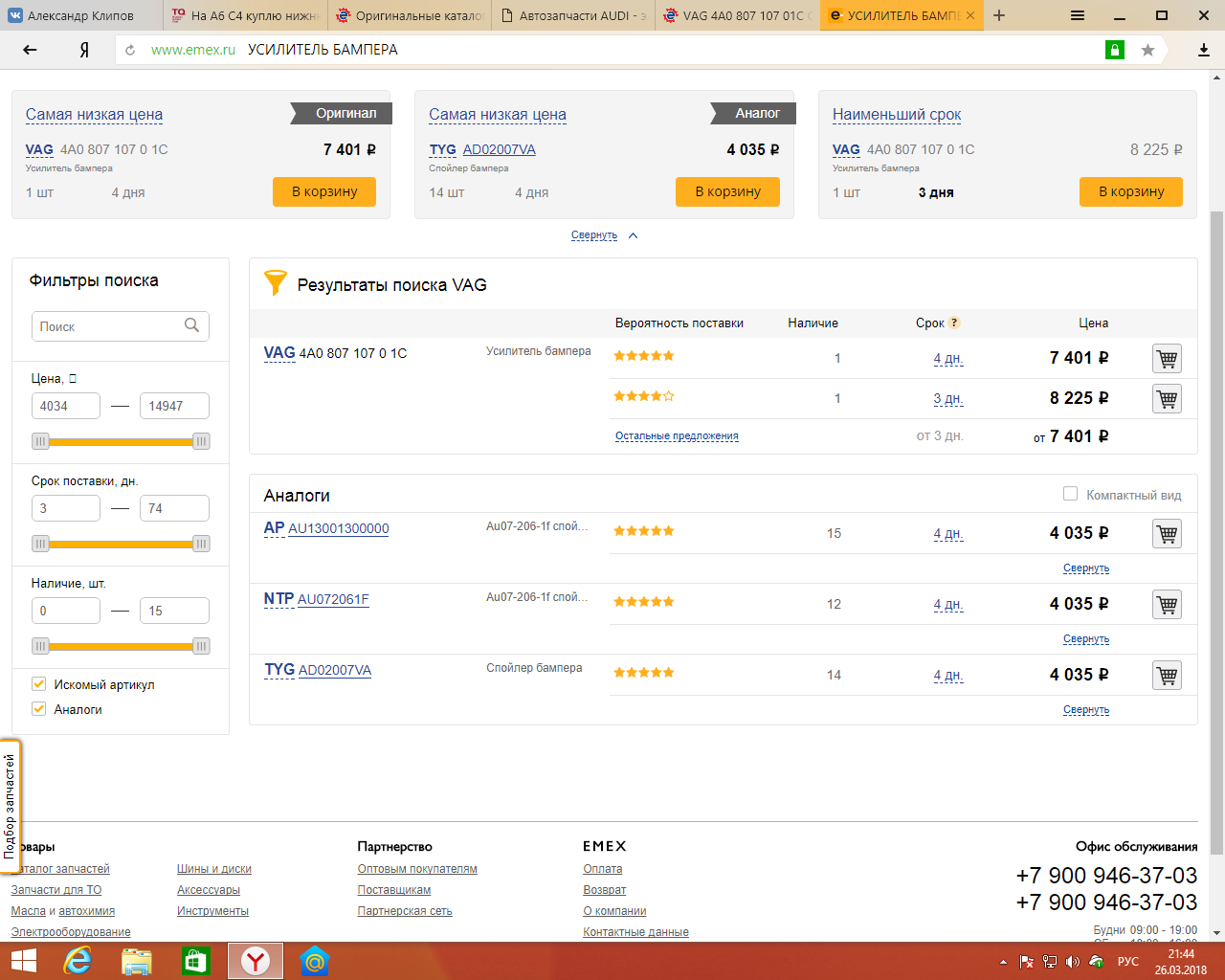This screenshot has height=980, width=1225.
Task: Collapse the top offers with 'Свернуть'
Action: point(594,235)
